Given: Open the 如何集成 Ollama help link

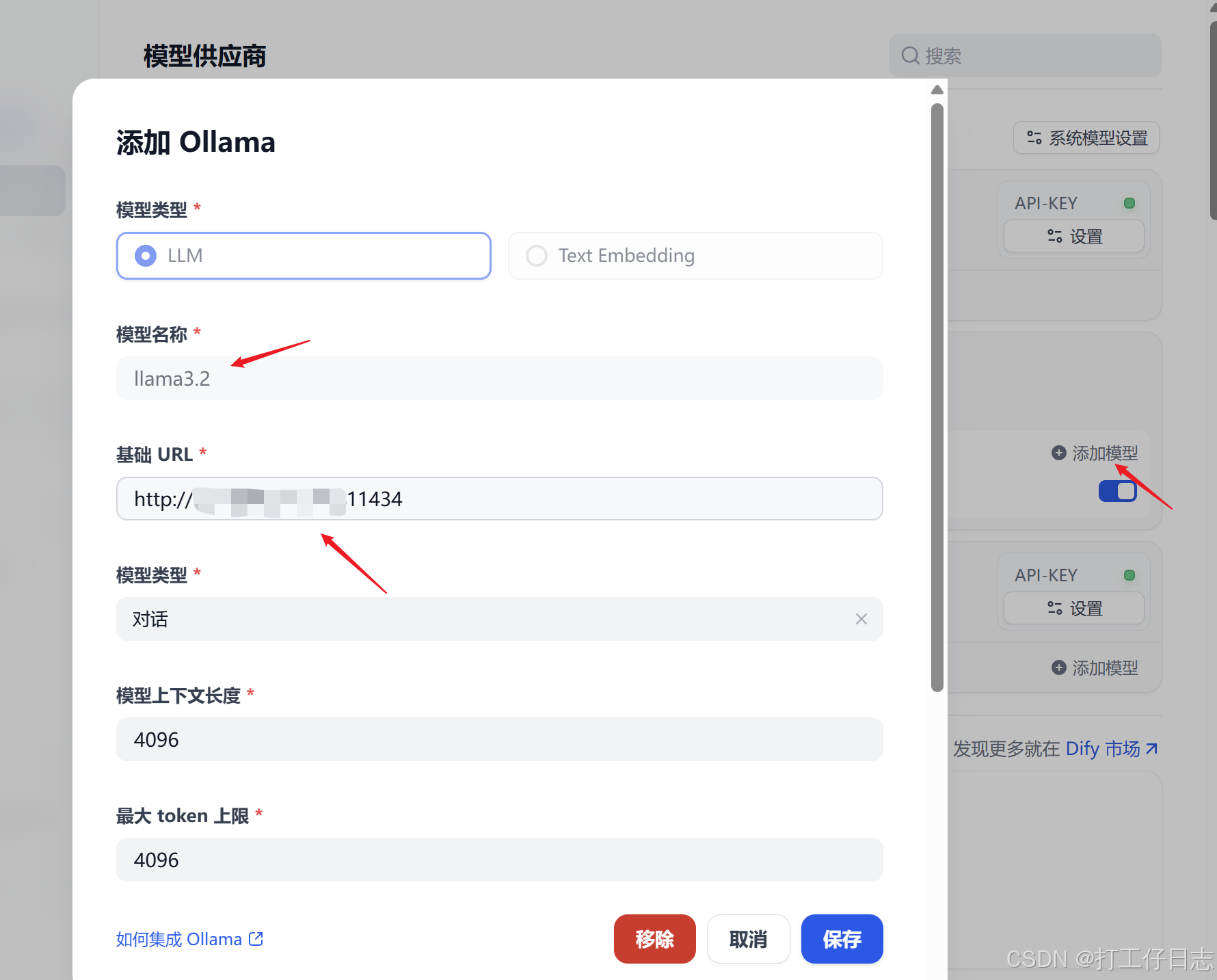Looking at the screenshot, I should click(x=178, y=939).
